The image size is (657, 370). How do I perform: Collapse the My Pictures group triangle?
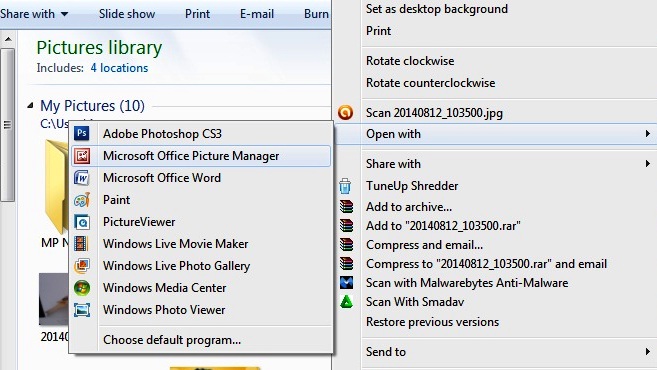[x=30, y=106]
